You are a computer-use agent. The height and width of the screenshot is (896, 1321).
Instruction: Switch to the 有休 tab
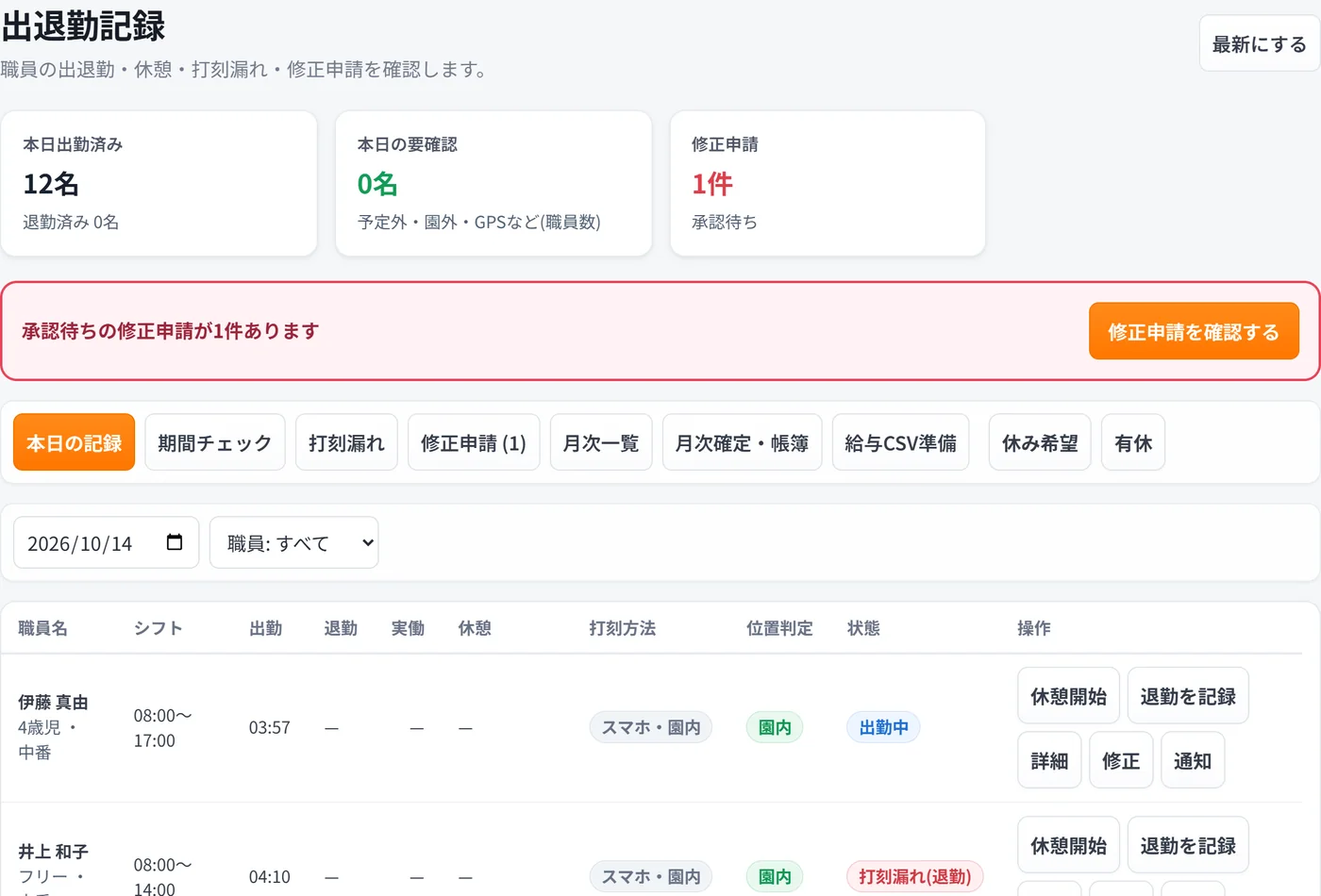pos(1133,442)
